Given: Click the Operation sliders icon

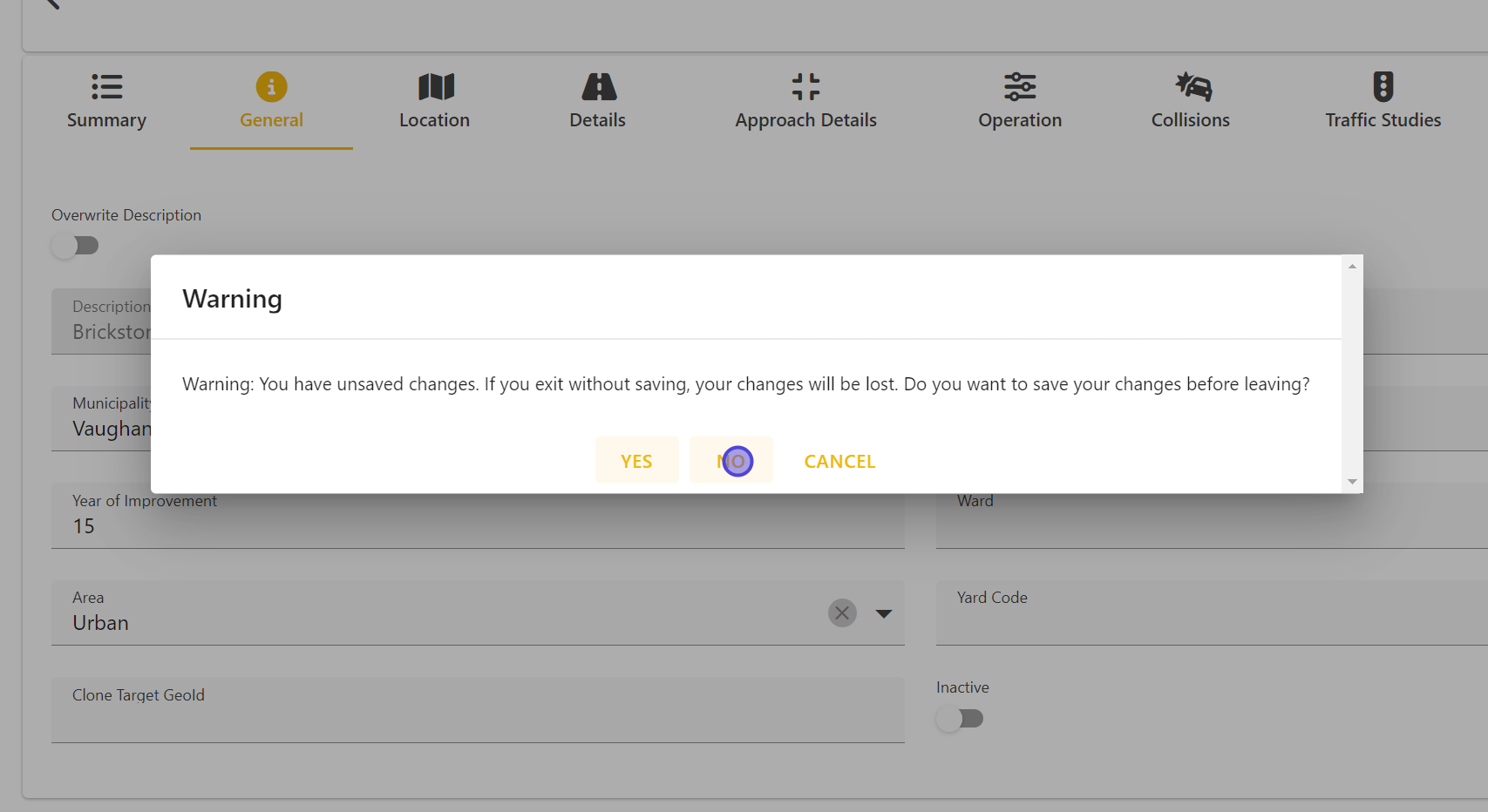Looking at the screenshot, I should point(1020,86).
